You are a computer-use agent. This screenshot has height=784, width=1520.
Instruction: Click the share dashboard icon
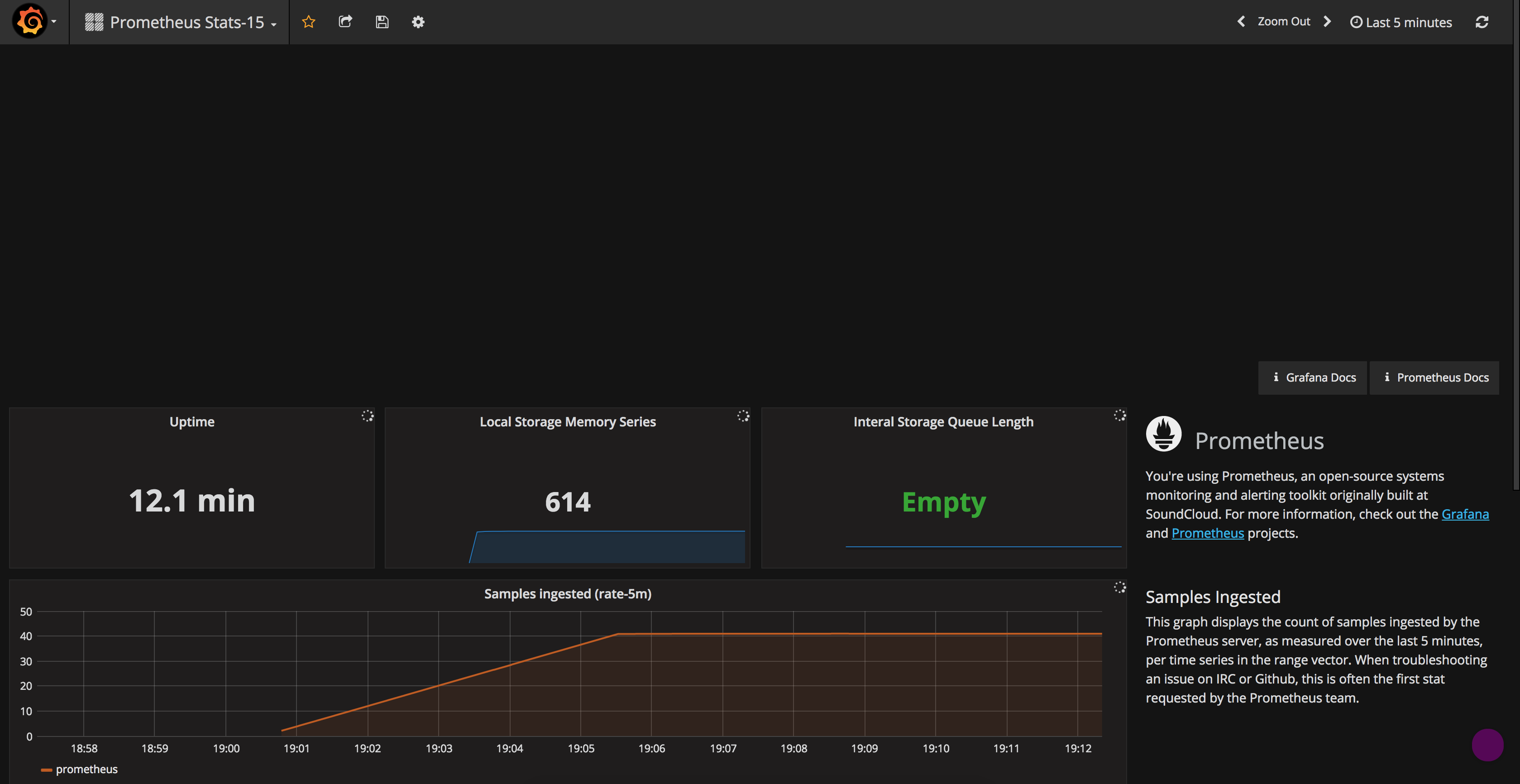coord(345,22)
